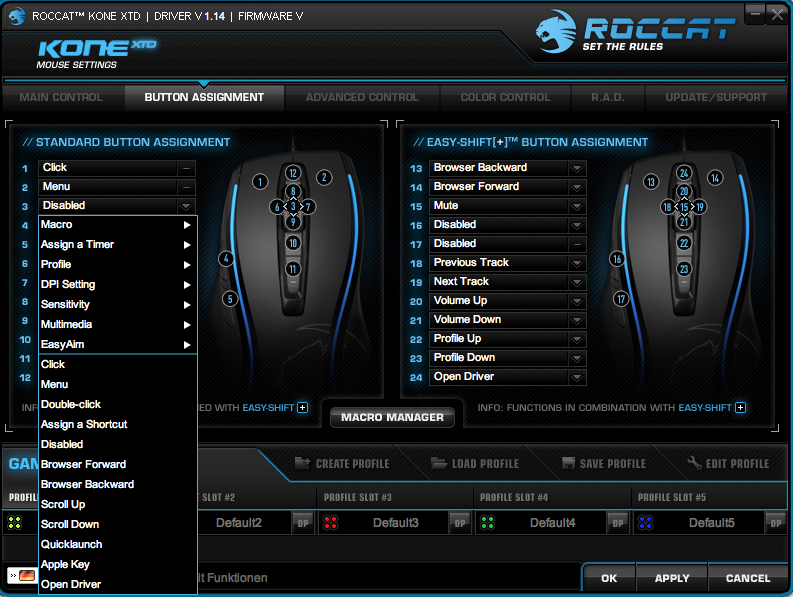Open dropdown for button 20 Volume Up
This screenshot has width=793, height=597.
pos(577,301)
